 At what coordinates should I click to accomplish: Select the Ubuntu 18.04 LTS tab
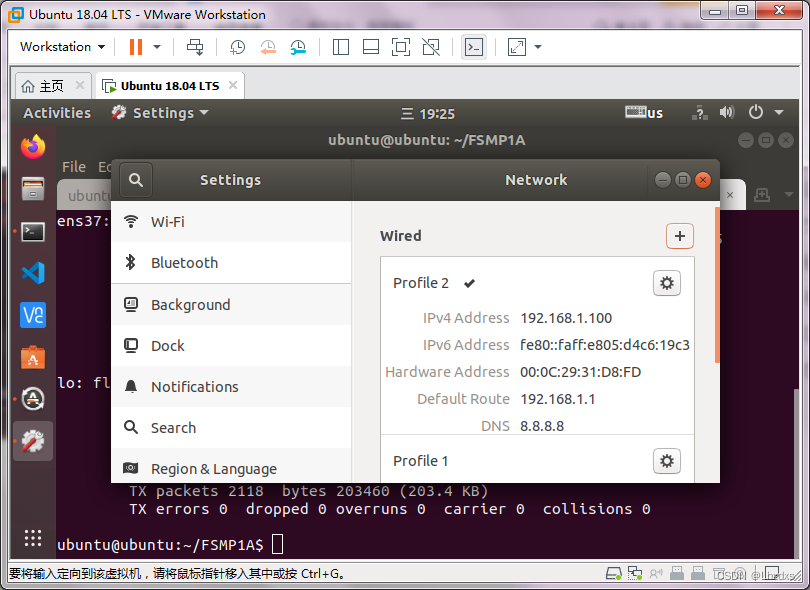click(169, 86)
